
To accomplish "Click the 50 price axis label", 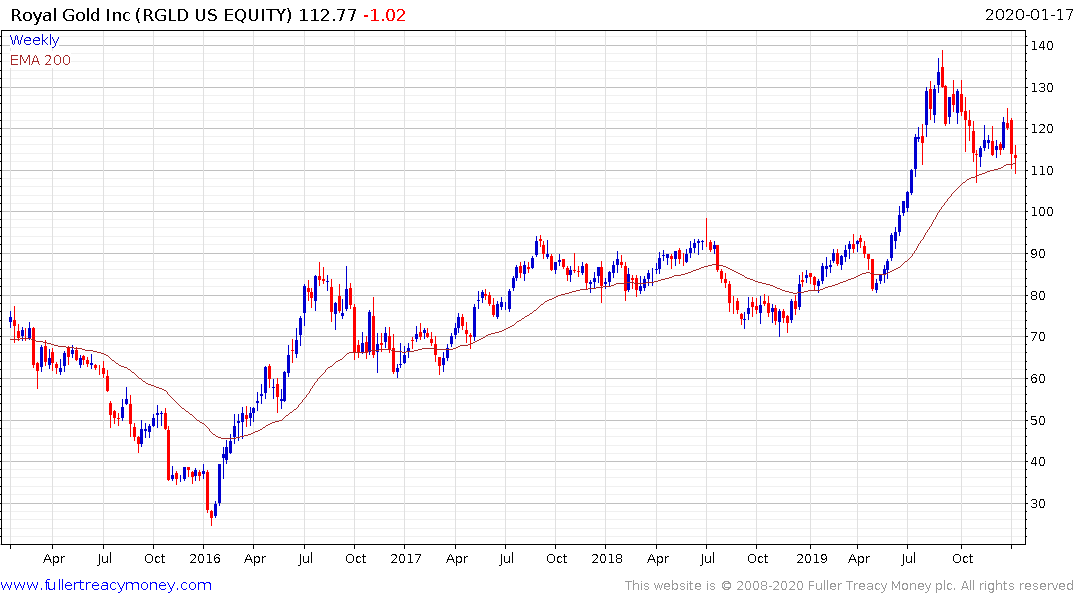I will click(1037, 420).
